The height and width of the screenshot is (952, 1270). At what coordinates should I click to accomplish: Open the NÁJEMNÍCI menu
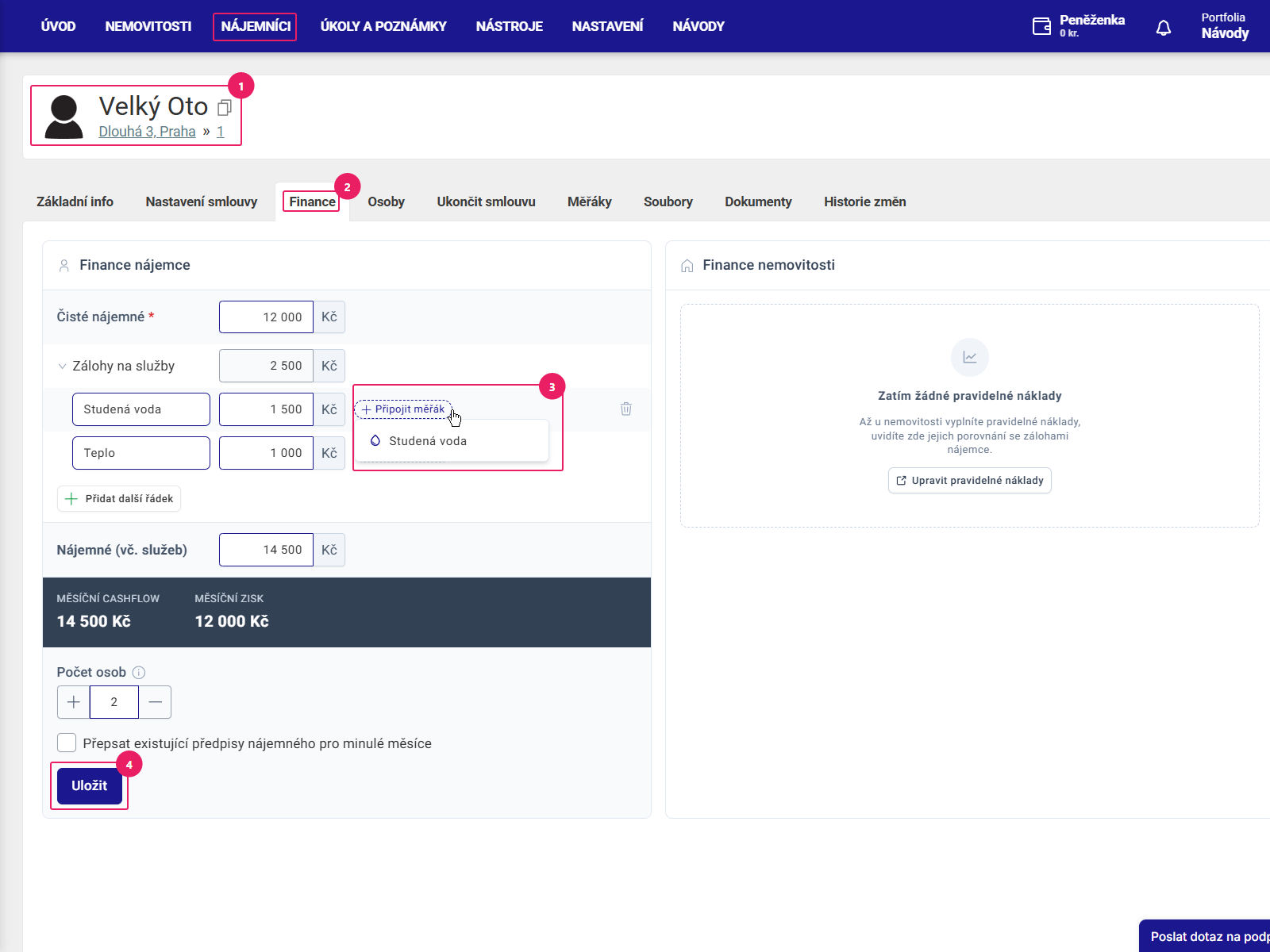(256, 26)
